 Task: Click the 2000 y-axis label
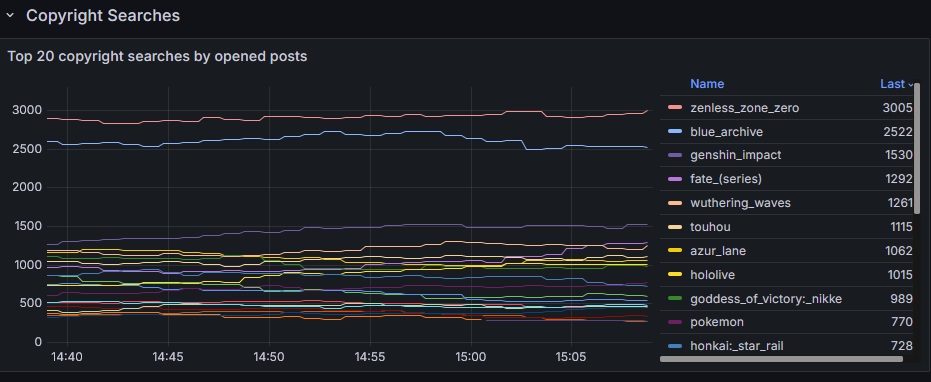(27, 188)
